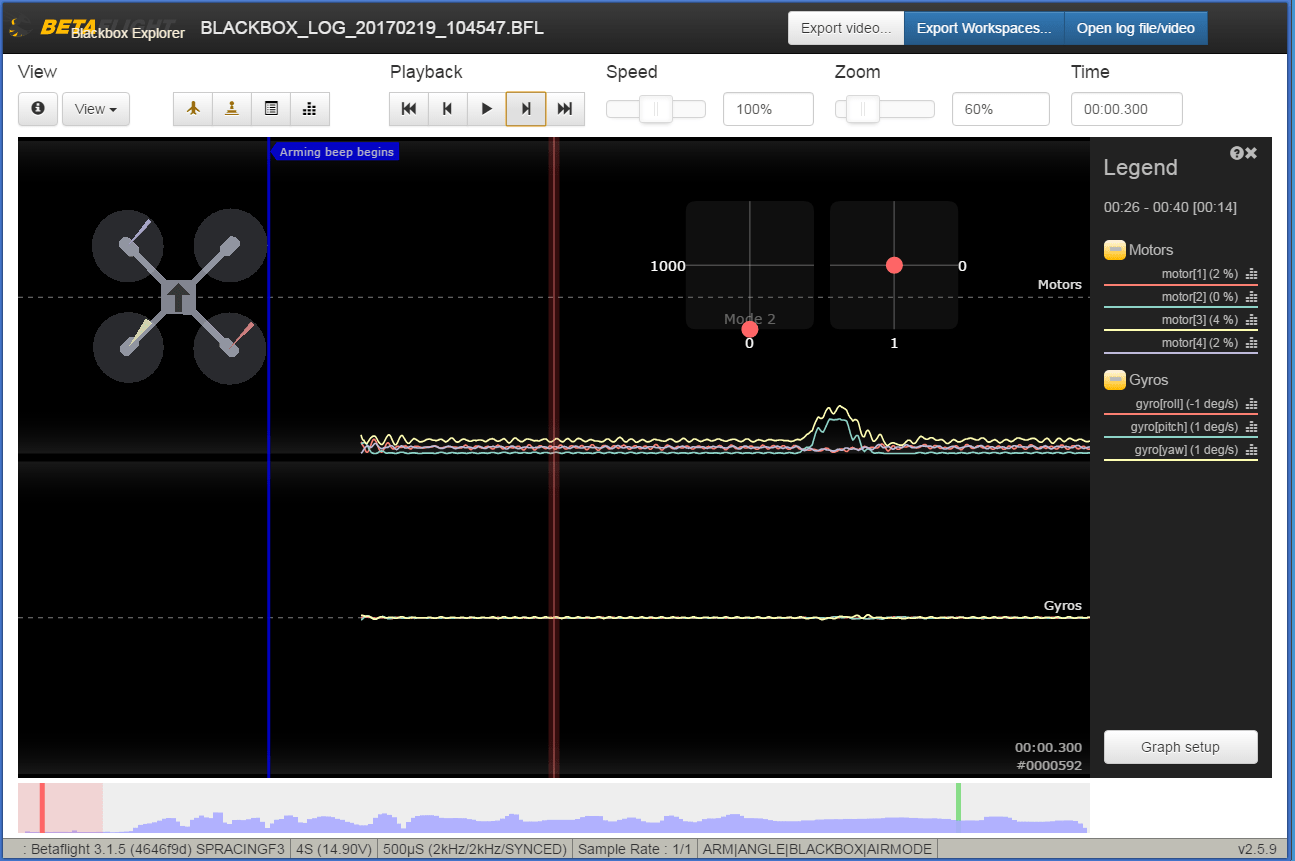Viewport: 1295px width, 861px height.
Task: Open the View dropdown menu
Action: (96, 109)
